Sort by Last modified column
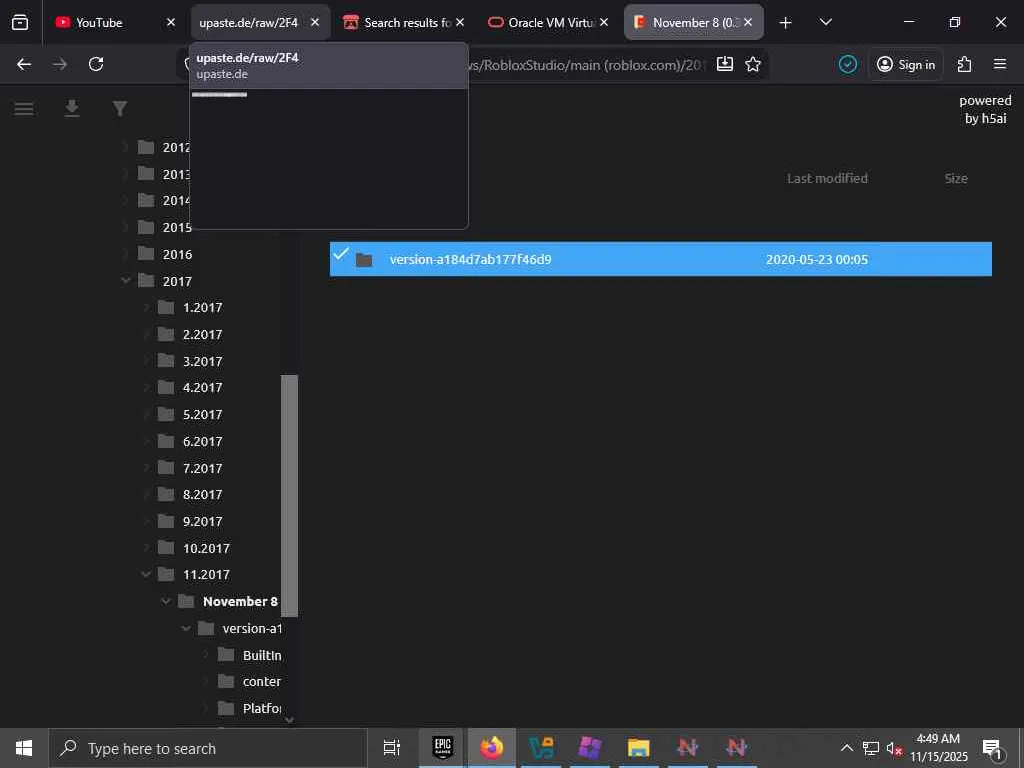This screenshot has height=768, width=1024. 827,178
